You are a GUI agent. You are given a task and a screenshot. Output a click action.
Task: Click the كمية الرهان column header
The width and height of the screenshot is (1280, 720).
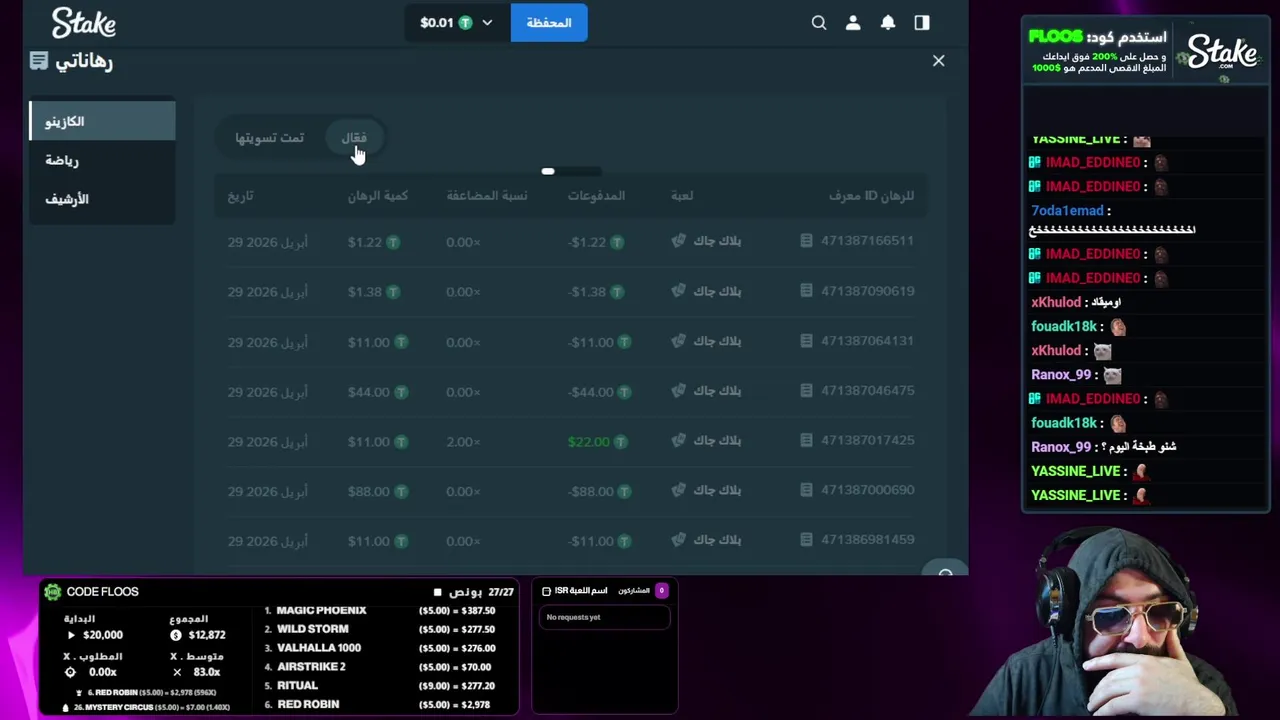click(x=378, y=196)
